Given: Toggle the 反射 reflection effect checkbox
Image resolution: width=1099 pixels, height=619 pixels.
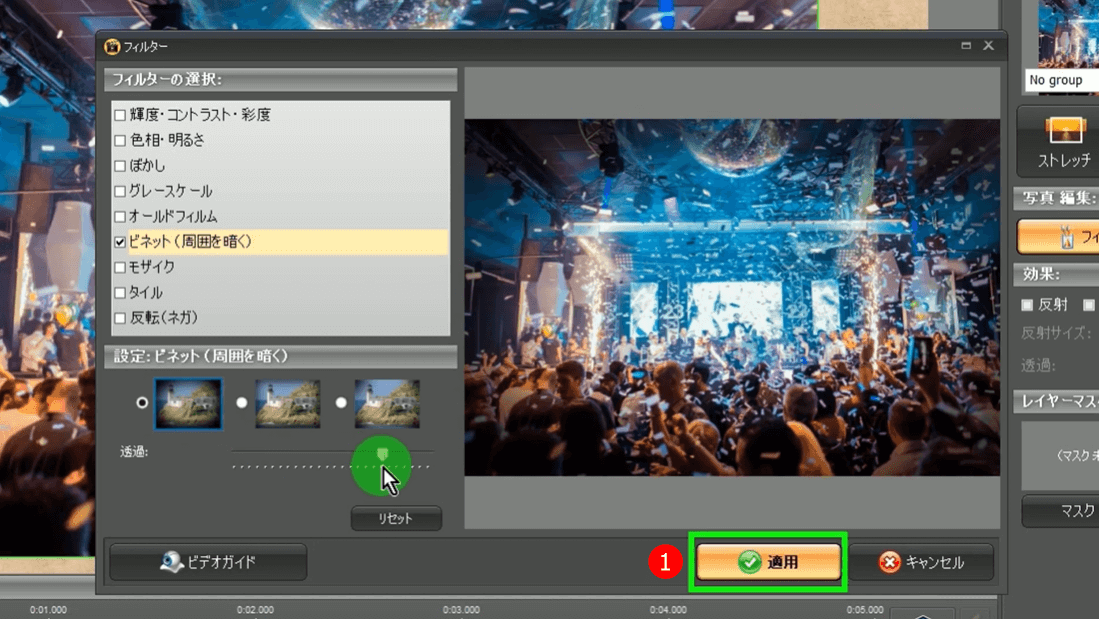Looking at the screenshot, I should [1027, 305].
